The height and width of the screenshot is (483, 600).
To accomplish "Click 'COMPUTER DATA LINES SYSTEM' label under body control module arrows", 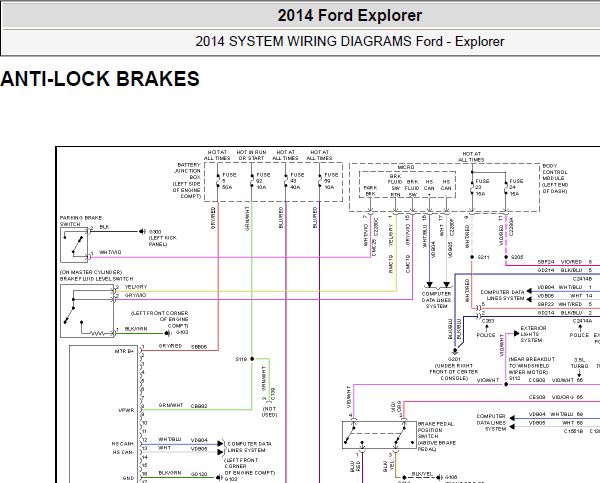I will 437,300.
